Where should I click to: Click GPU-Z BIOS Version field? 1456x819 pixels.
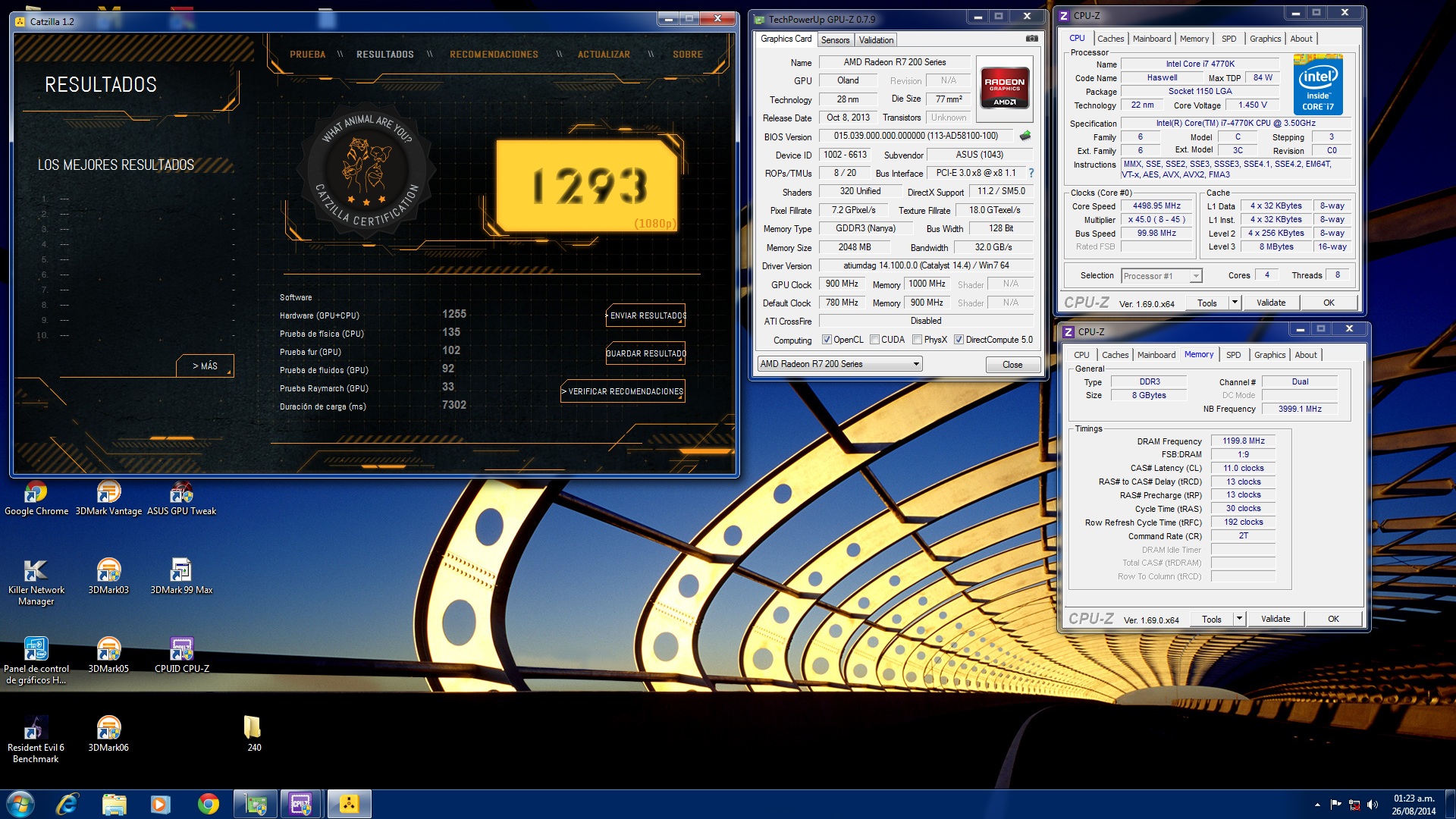point(915,136)
